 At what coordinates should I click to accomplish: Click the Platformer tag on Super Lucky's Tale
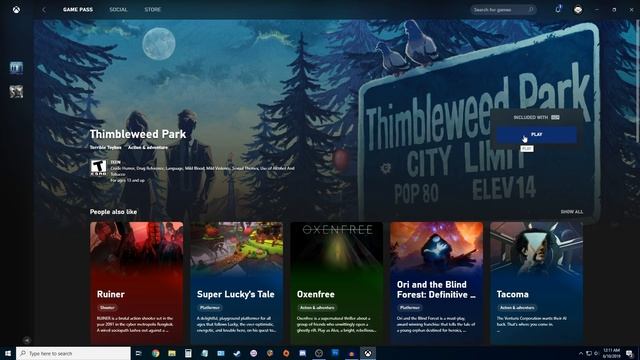coord(210,308)
